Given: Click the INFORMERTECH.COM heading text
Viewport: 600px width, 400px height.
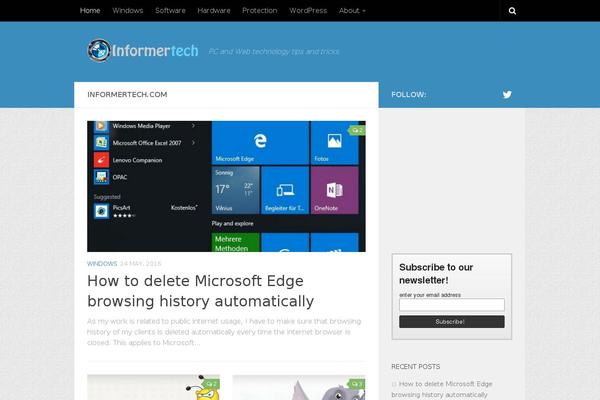Looking at the screenshot, I should coord(127,95).
